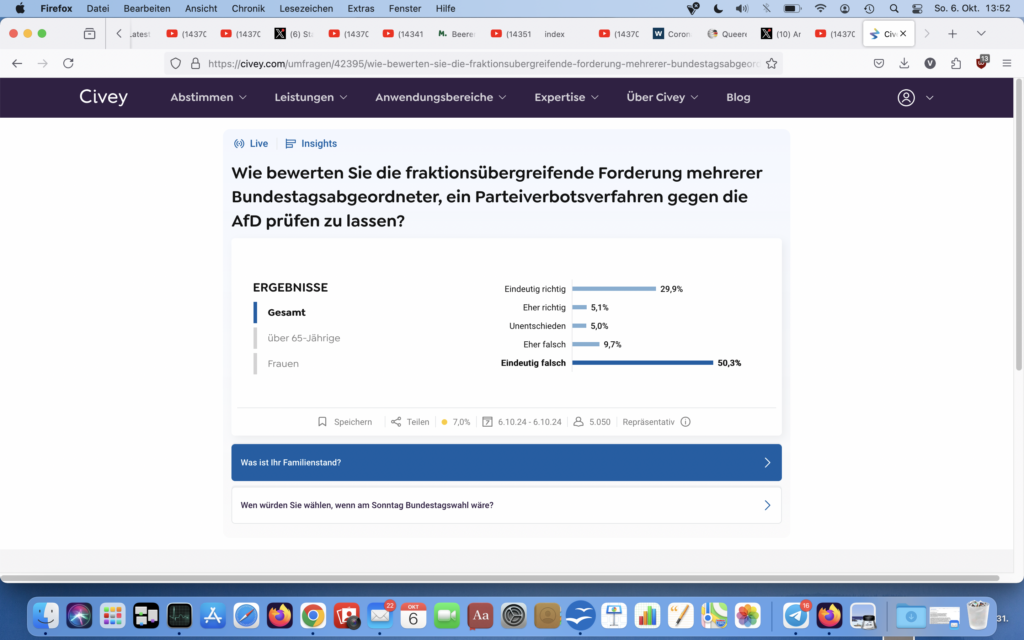Reload the page in Firefox
The height and width of the screenshot is (640, 1024).
pos(68,63)
